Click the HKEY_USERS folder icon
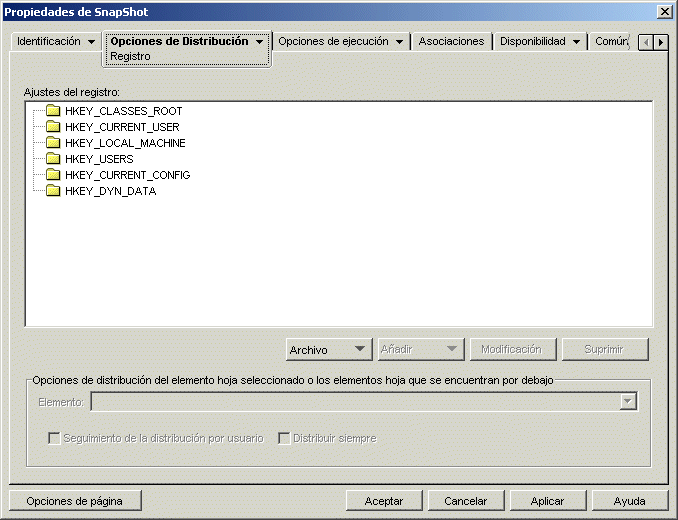This screenshot has height=520, width=678. click(x=53, y=159)
